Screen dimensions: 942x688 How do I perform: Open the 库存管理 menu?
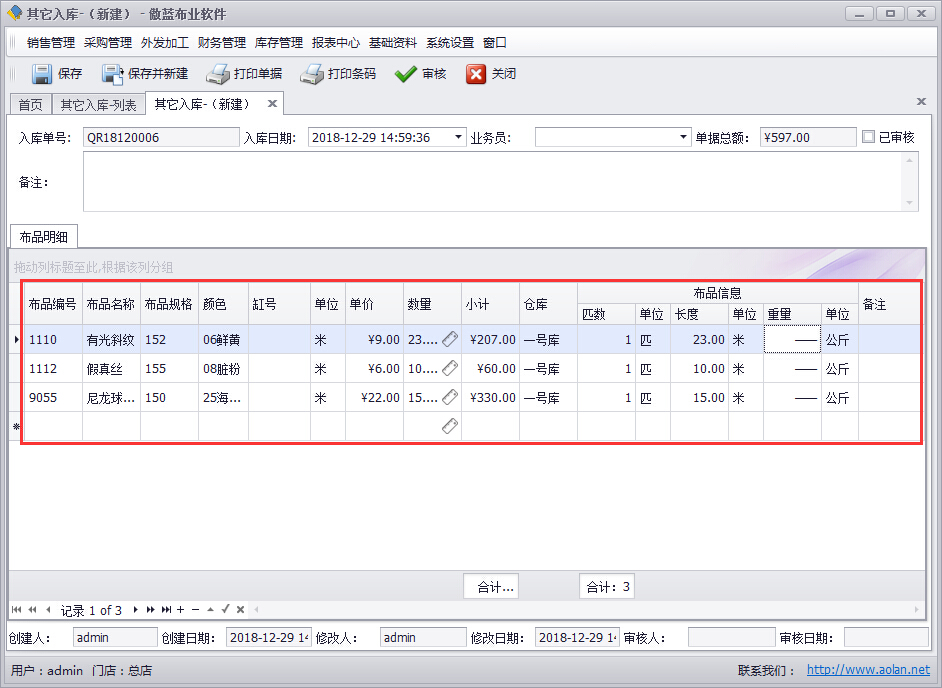278,43
